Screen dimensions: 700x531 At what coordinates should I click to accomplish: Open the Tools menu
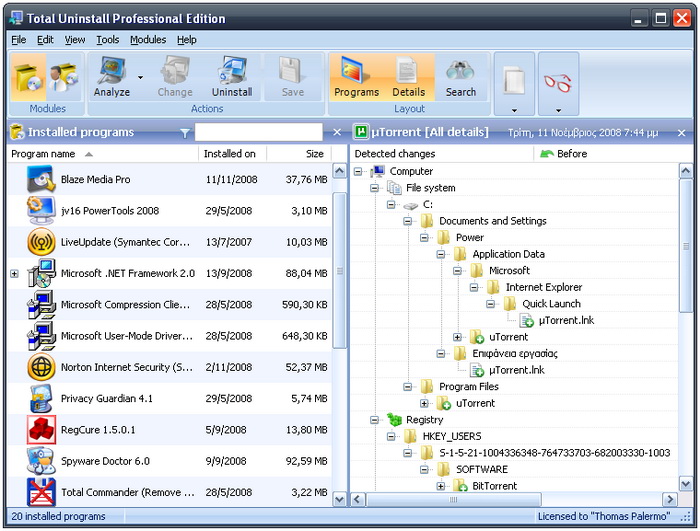point(107,40)
